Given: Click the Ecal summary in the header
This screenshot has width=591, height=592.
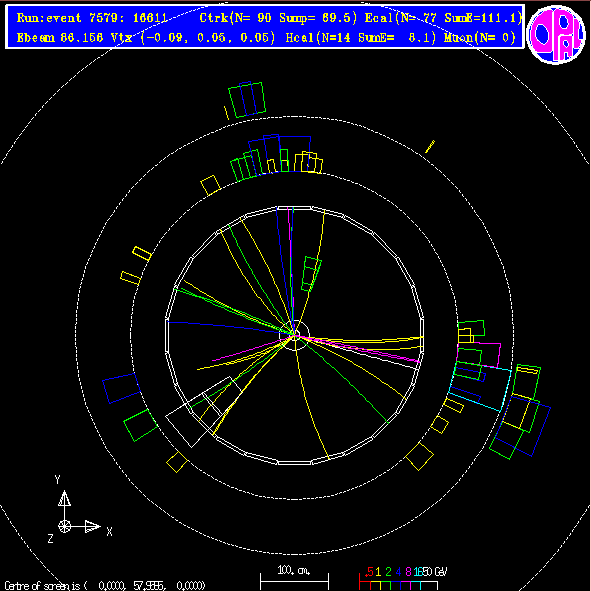Looking at the screenshot, I should pos(443,18).
